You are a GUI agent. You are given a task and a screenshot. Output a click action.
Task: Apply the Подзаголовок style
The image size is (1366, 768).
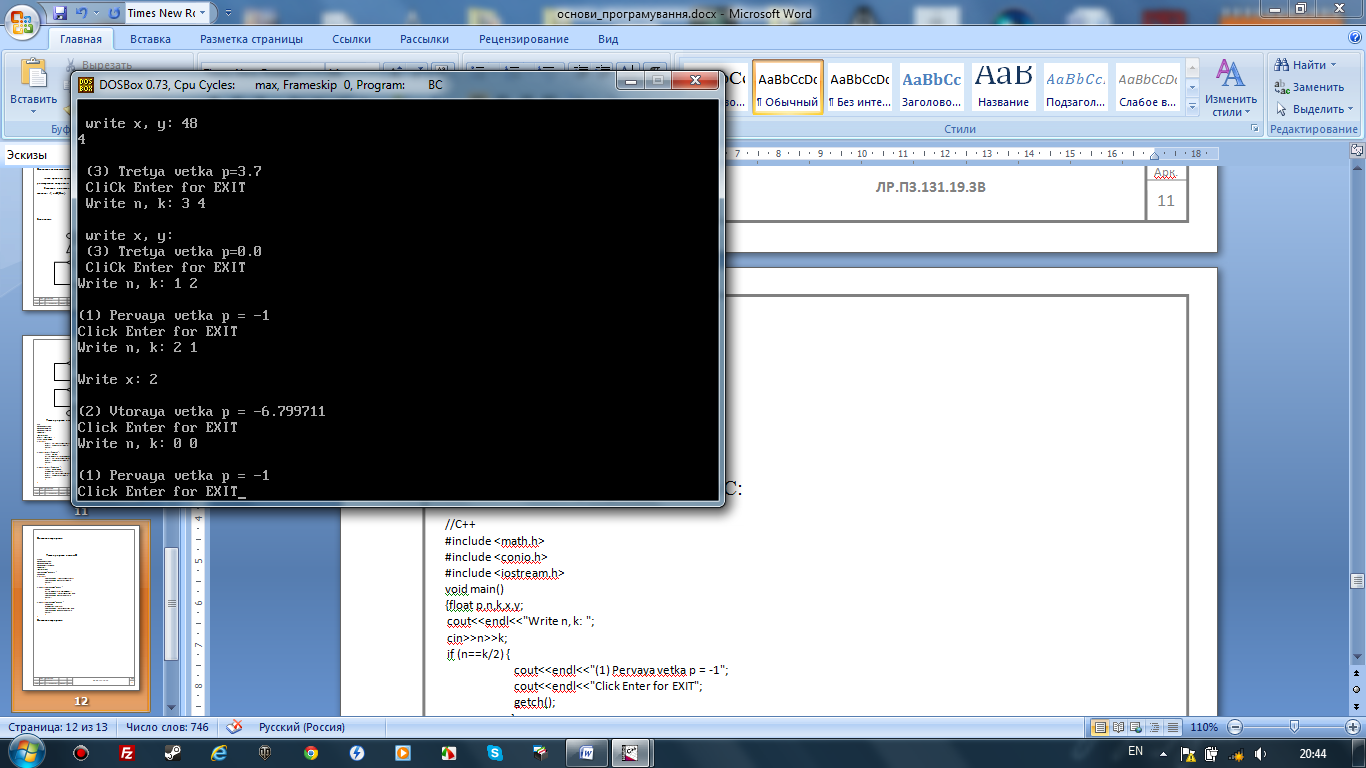[x=1076, y=87]
